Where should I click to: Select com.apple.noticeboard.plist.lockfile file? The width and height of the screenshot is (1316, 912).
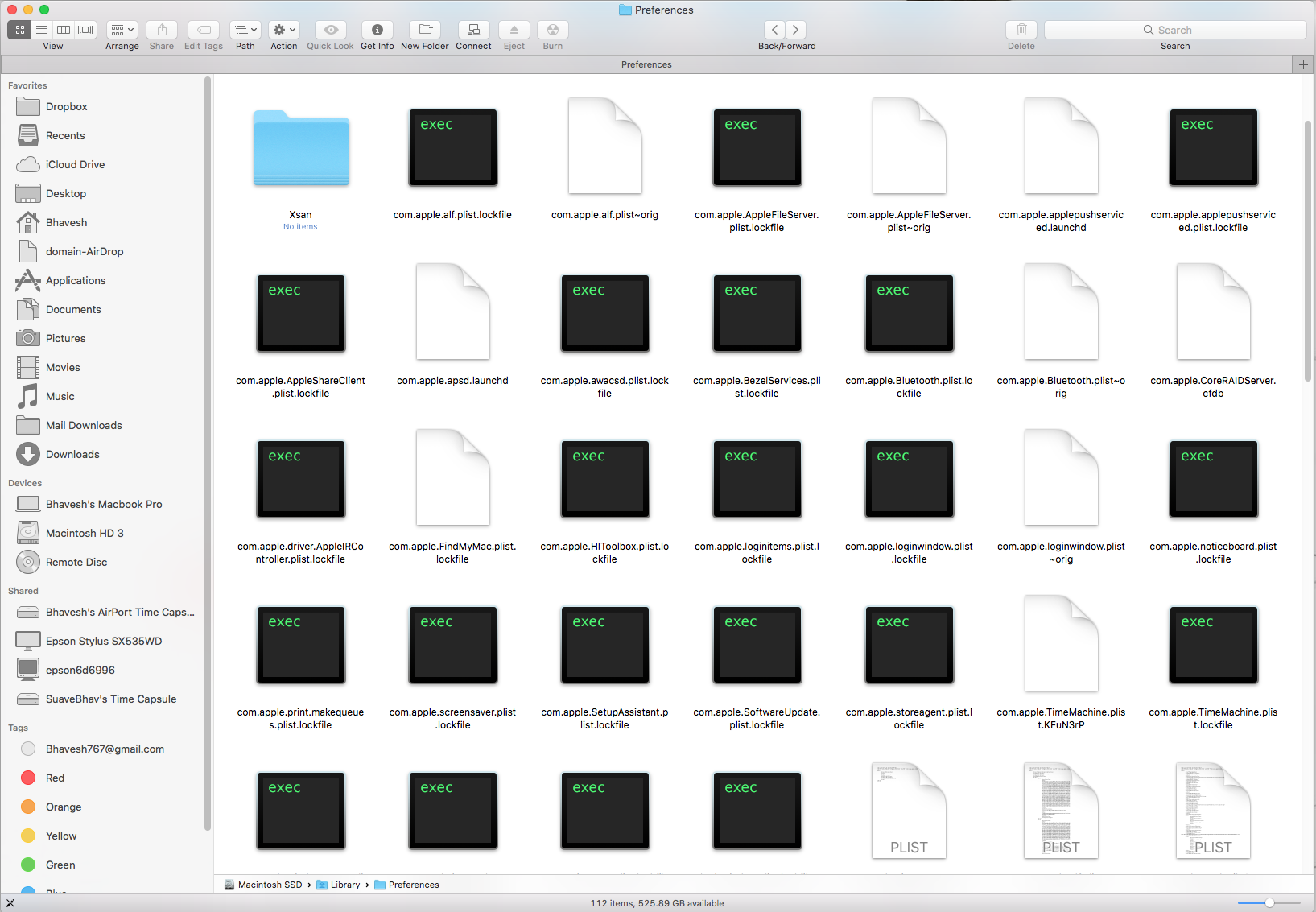pos(1214,481)
